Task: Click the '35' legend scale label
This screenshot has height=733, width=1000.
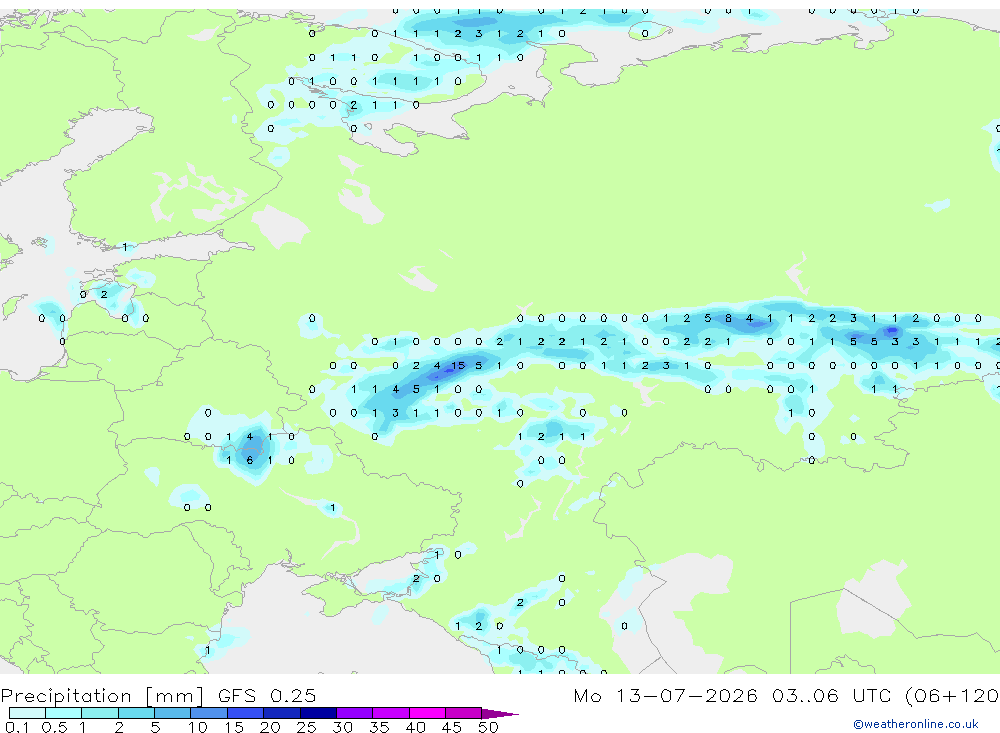Action: click(379, 727)
